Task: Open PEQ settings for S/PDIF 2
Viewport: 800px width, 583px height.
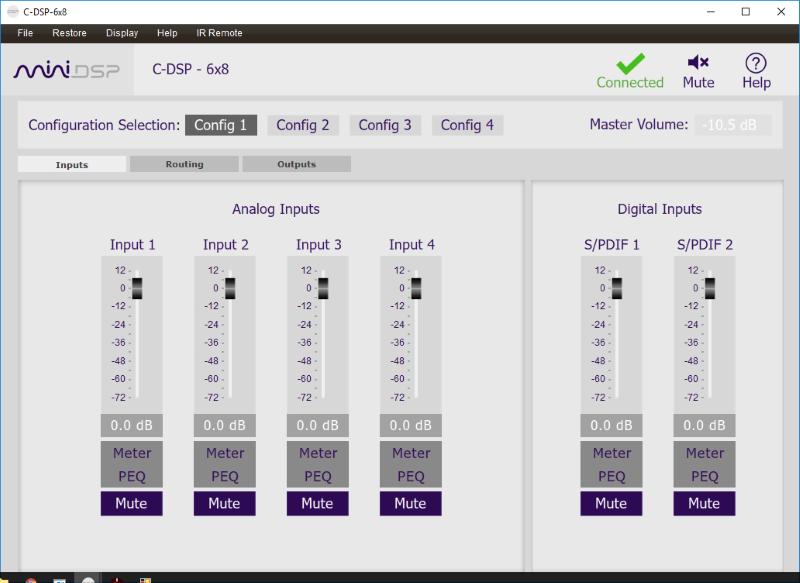Action: click(704, 476)
